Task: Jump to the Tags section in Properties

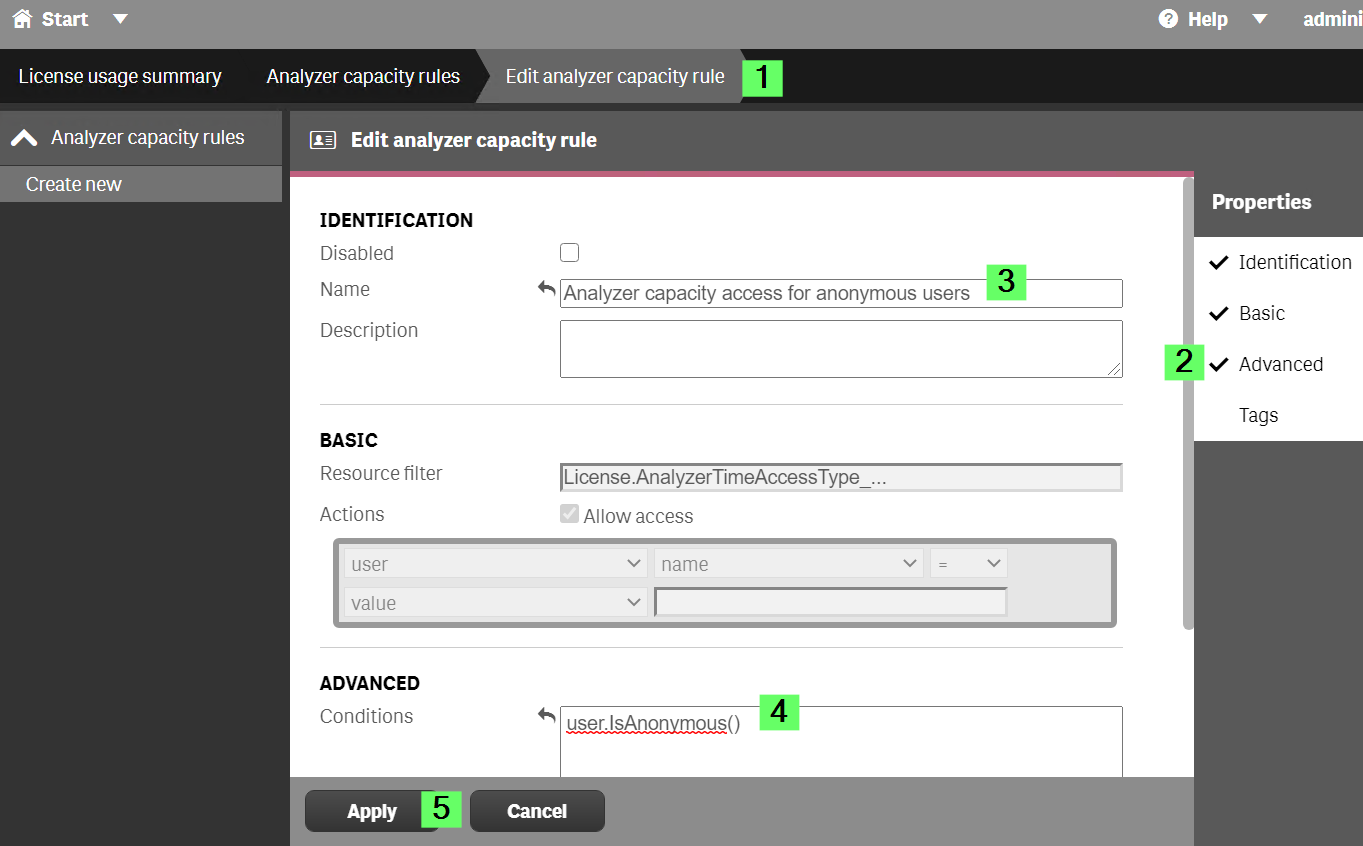Action: [x=1258, y=414]
